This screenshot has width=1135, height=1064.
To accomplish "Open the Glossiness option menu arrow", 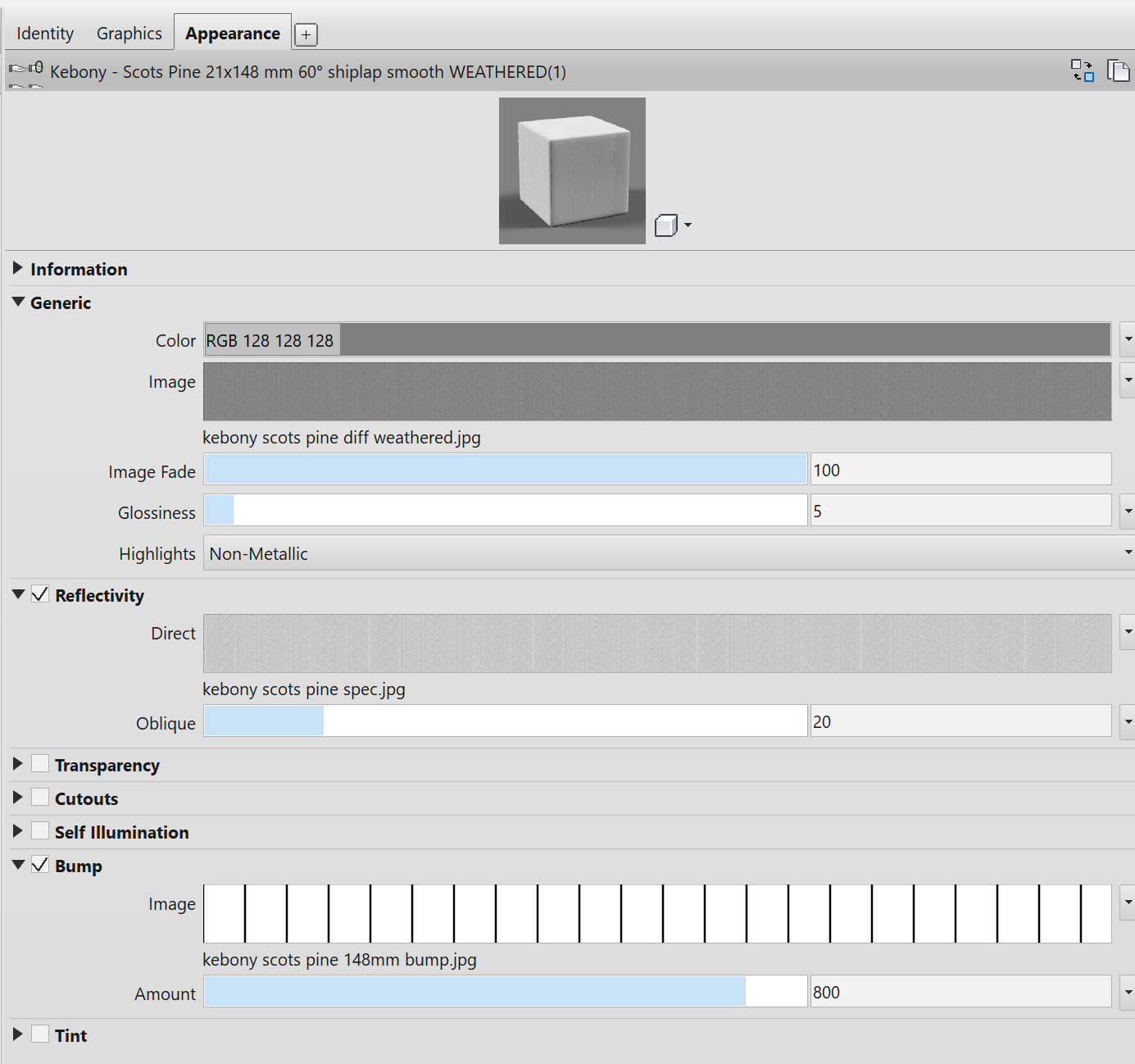I will [x=1128, y=510].
